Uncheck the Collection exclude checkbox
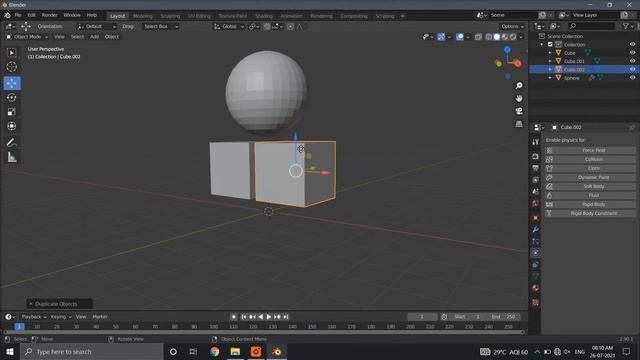Viewport: 640px width, 360px height. pyautogui.click(x=550, y=44)
